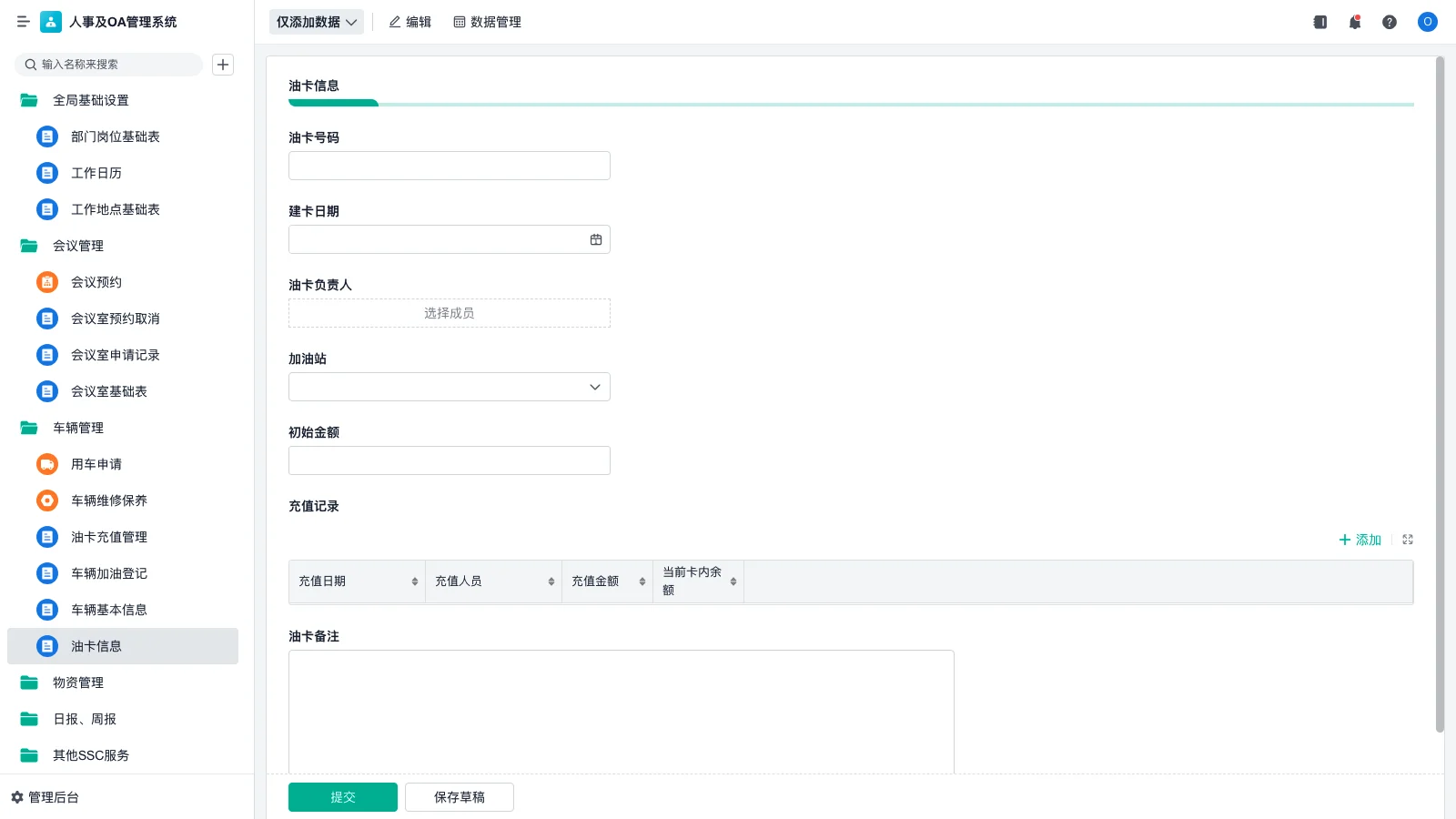1456x819 pixels.
Task: Click the plus icon beside the search box
Action: [x=223, y=65]
